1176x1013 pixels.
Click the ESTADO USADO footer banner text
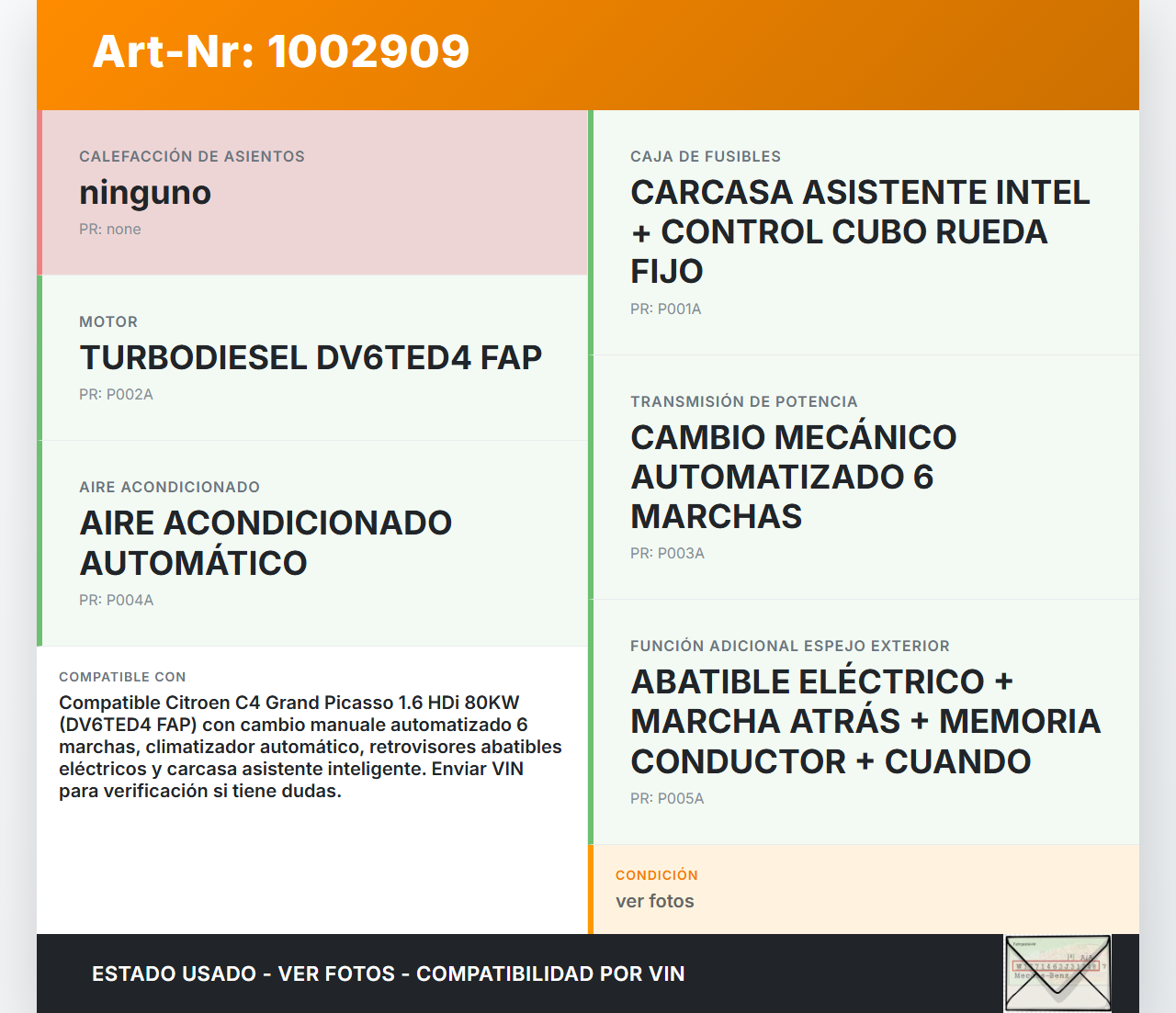tap(388, 974)
